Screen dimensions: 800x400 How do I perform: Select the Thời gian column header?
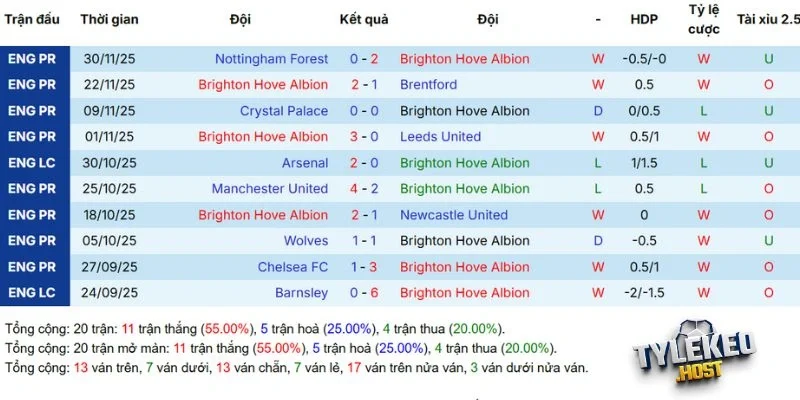109,19
